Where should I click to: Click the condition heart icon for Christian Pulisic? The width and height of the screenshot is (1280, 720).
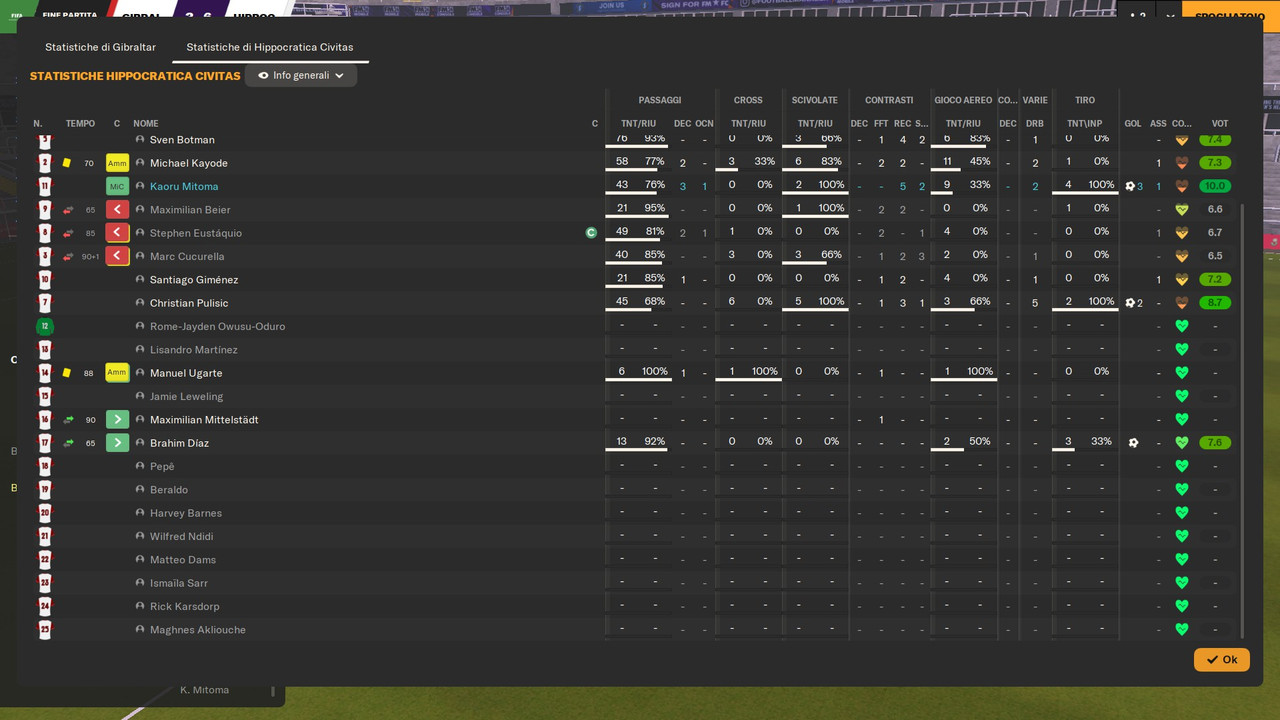pyautogui.click(x=1181, y=303)
